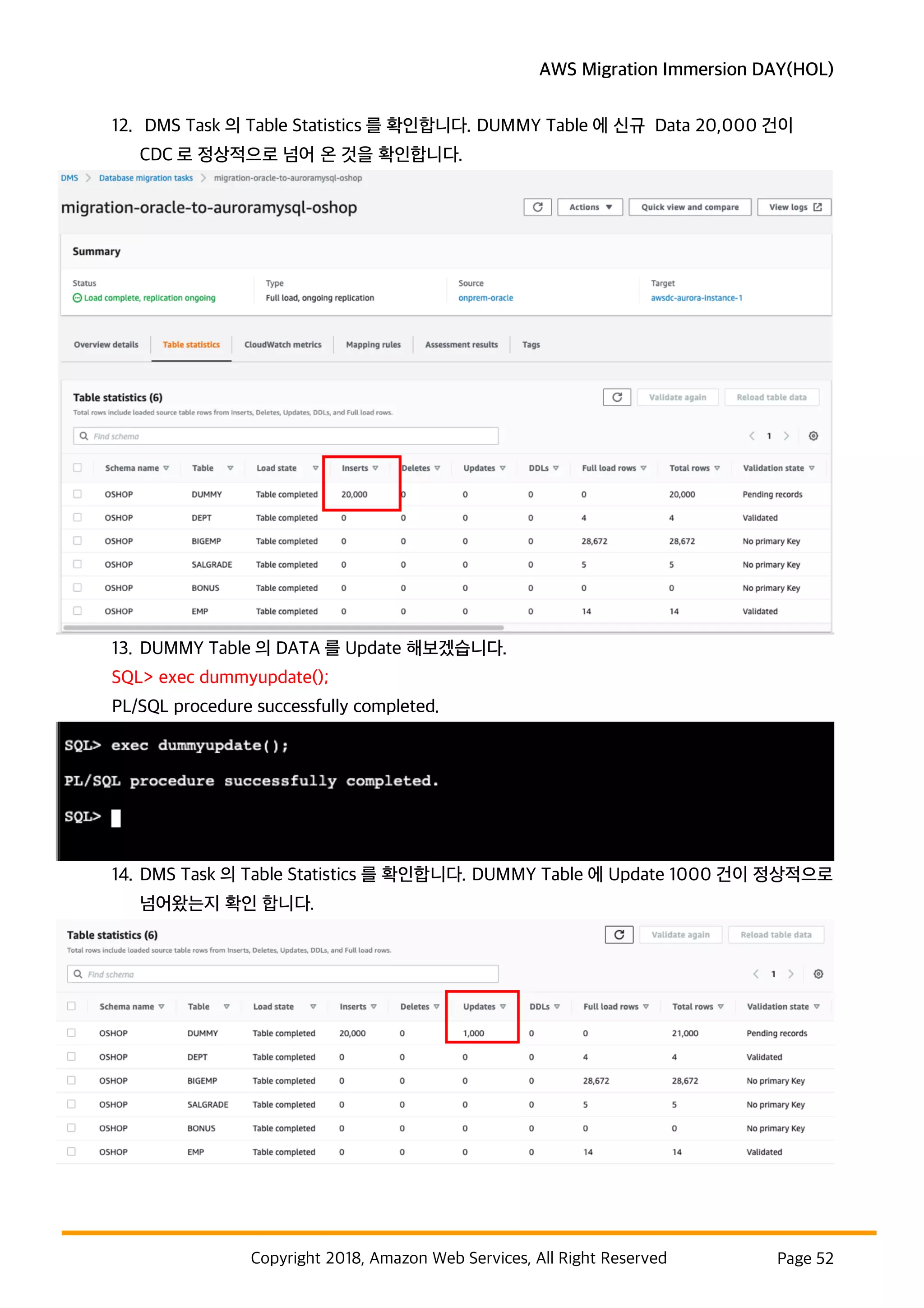Check the BIGEMP row in upper table
Screen dimensions: 924x1308
pyautogui.click(x=78, y=541)
